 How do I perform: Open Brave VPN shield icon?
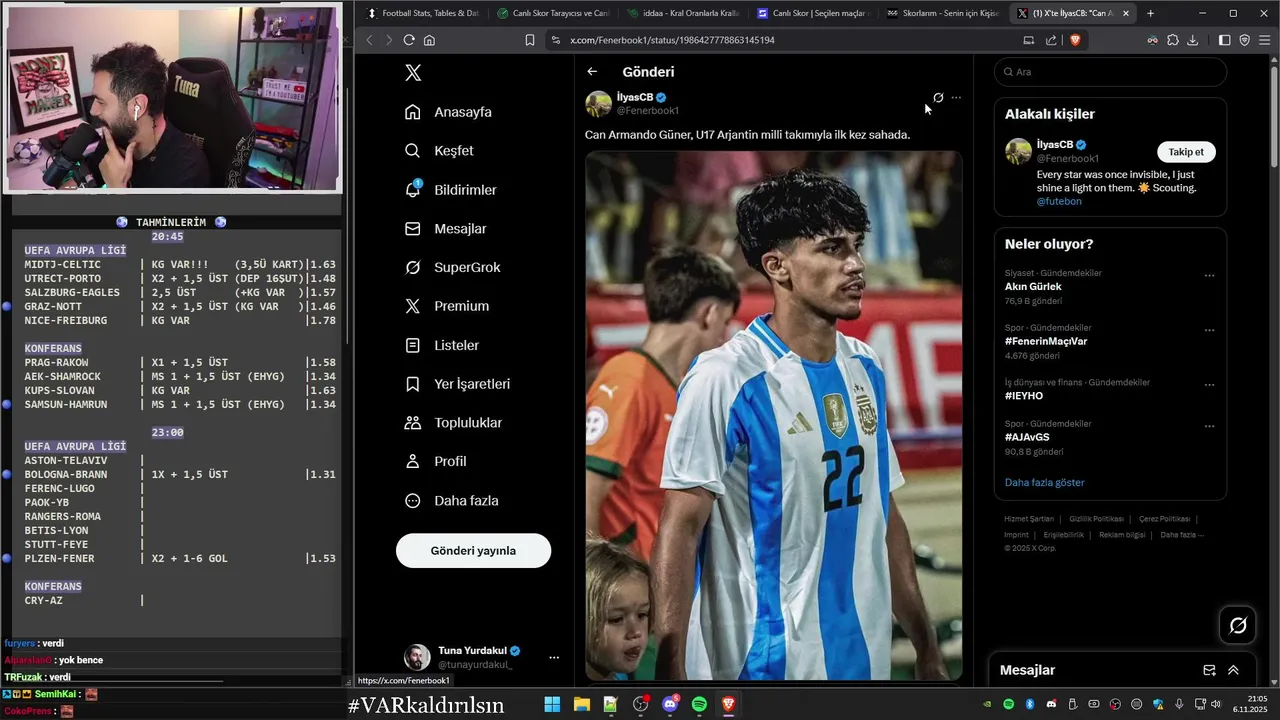1245,40
